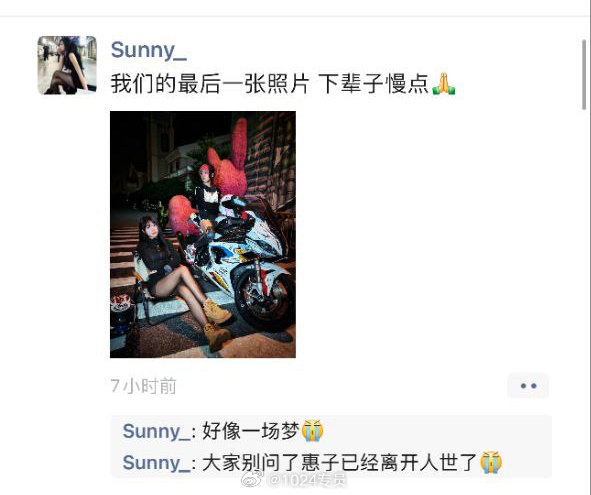
Task: Click Sunny_ name in the second comment
Action: (157, 463)
